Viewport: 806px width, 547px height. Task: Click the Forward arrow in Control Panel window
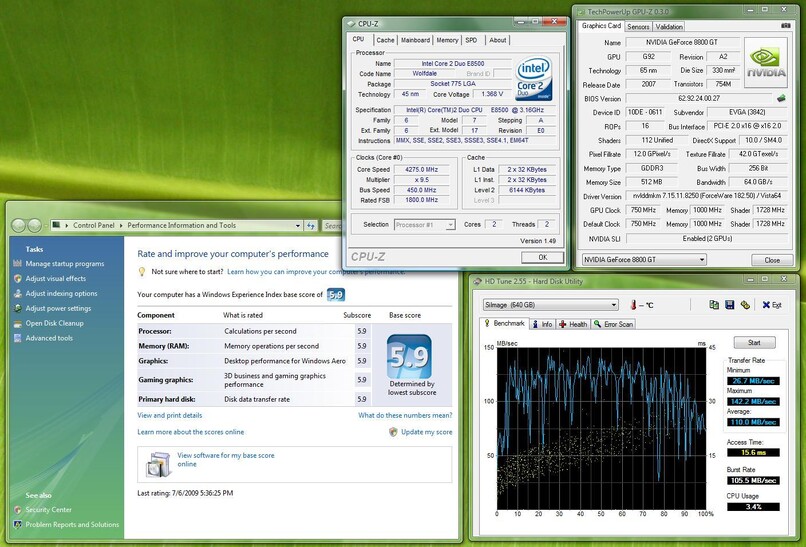pos(34,225)
